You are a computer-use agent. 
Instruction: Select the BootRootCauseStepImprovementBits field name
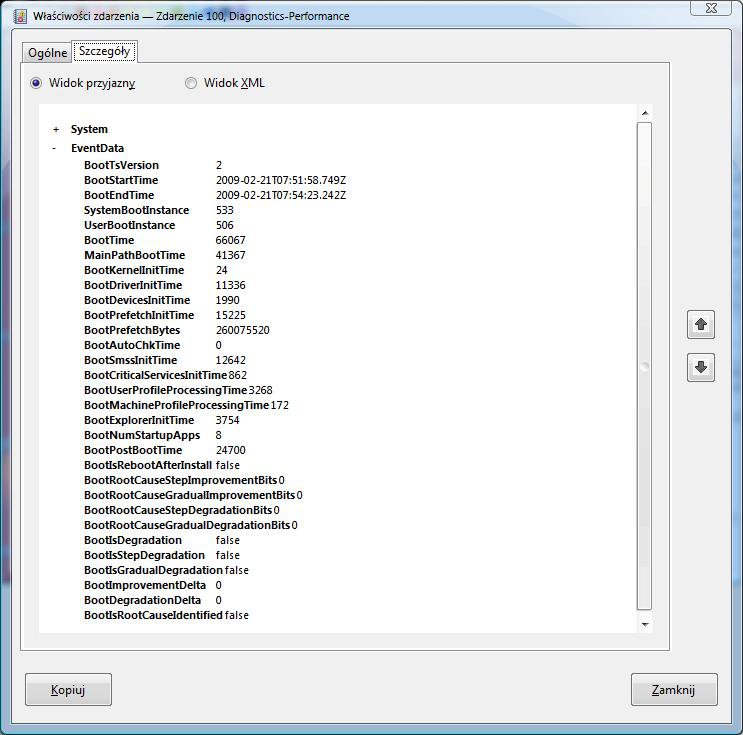pyautogui.click(x=180, y=481)
